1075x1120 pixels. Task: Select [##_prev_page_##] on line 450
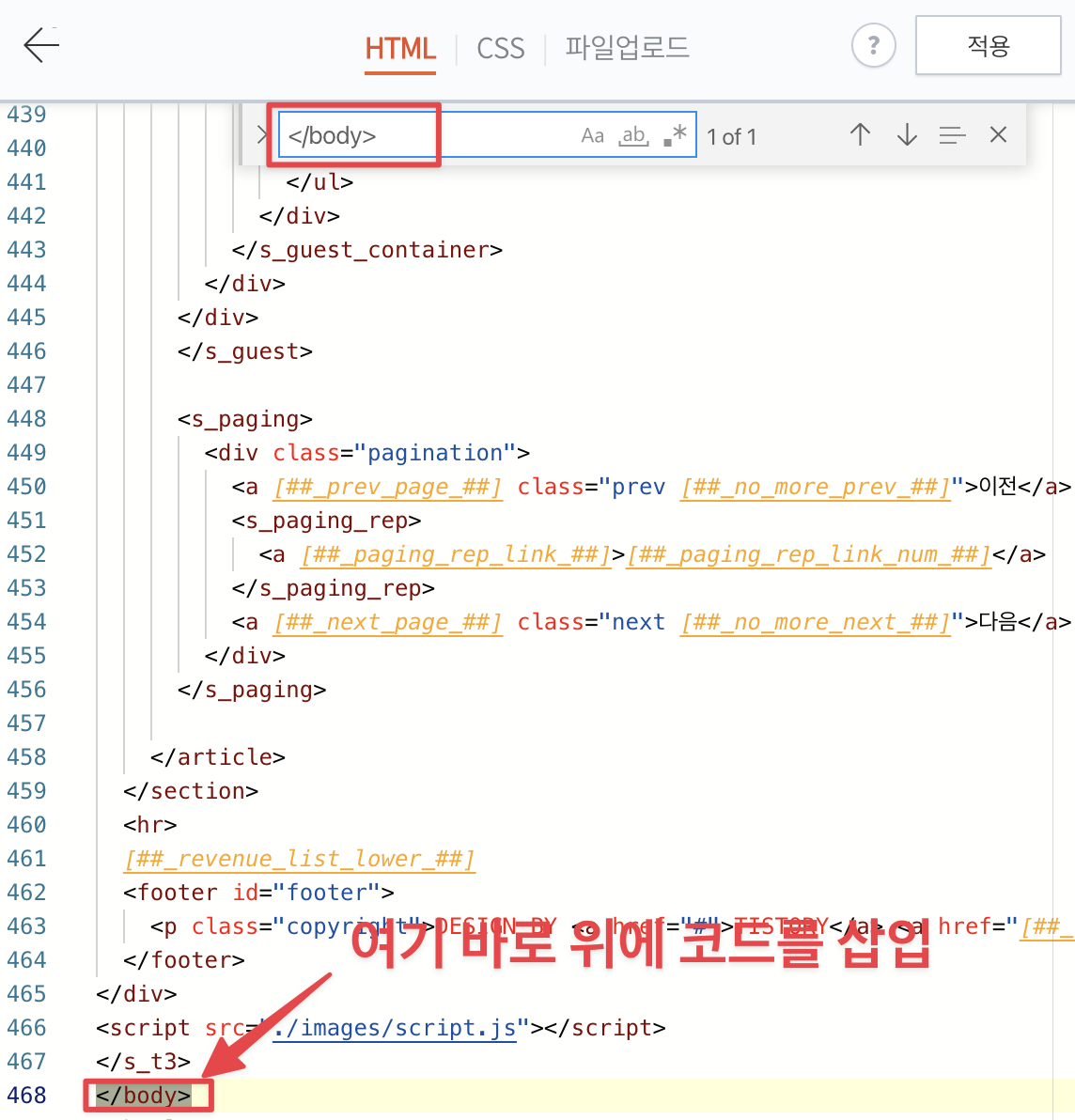click(388, 487)
